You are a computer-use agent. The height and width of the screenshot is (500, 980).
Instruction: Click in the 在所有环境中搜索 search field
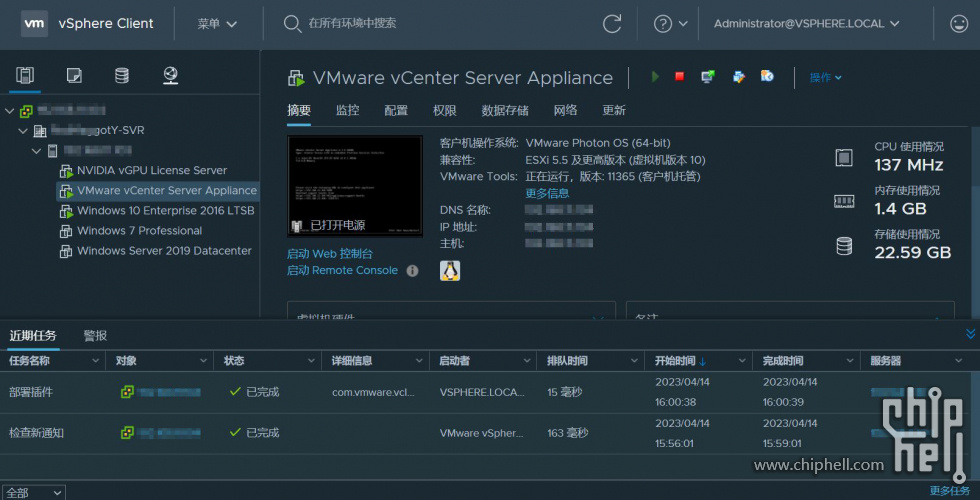pyautogui.click(x=352, y=24)
